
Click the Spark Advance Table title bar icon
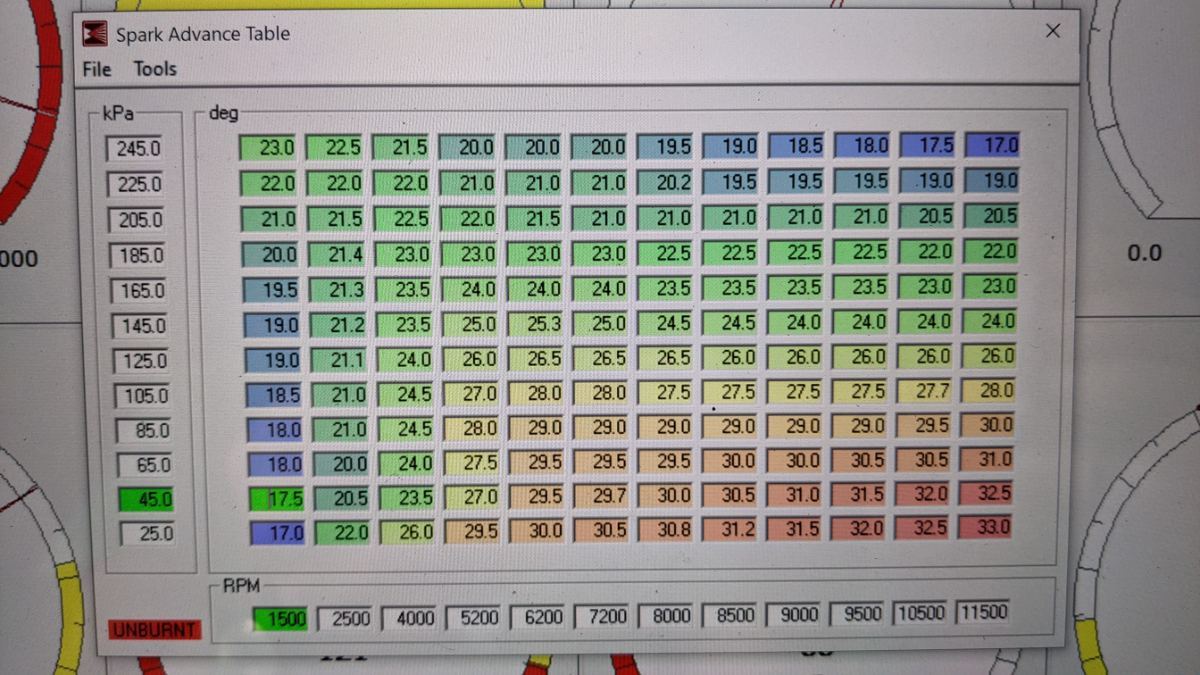[x=96, y=34]
